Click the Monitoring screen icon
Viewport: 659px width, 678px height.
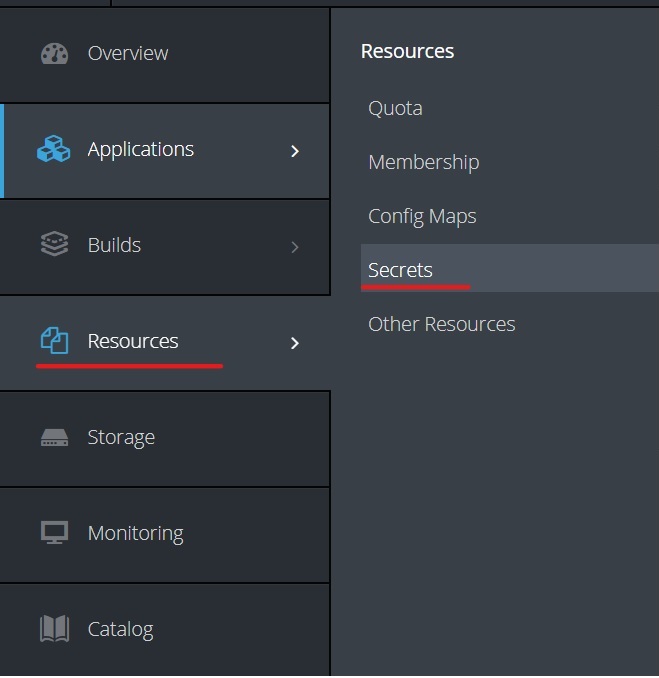coord(54,533)
